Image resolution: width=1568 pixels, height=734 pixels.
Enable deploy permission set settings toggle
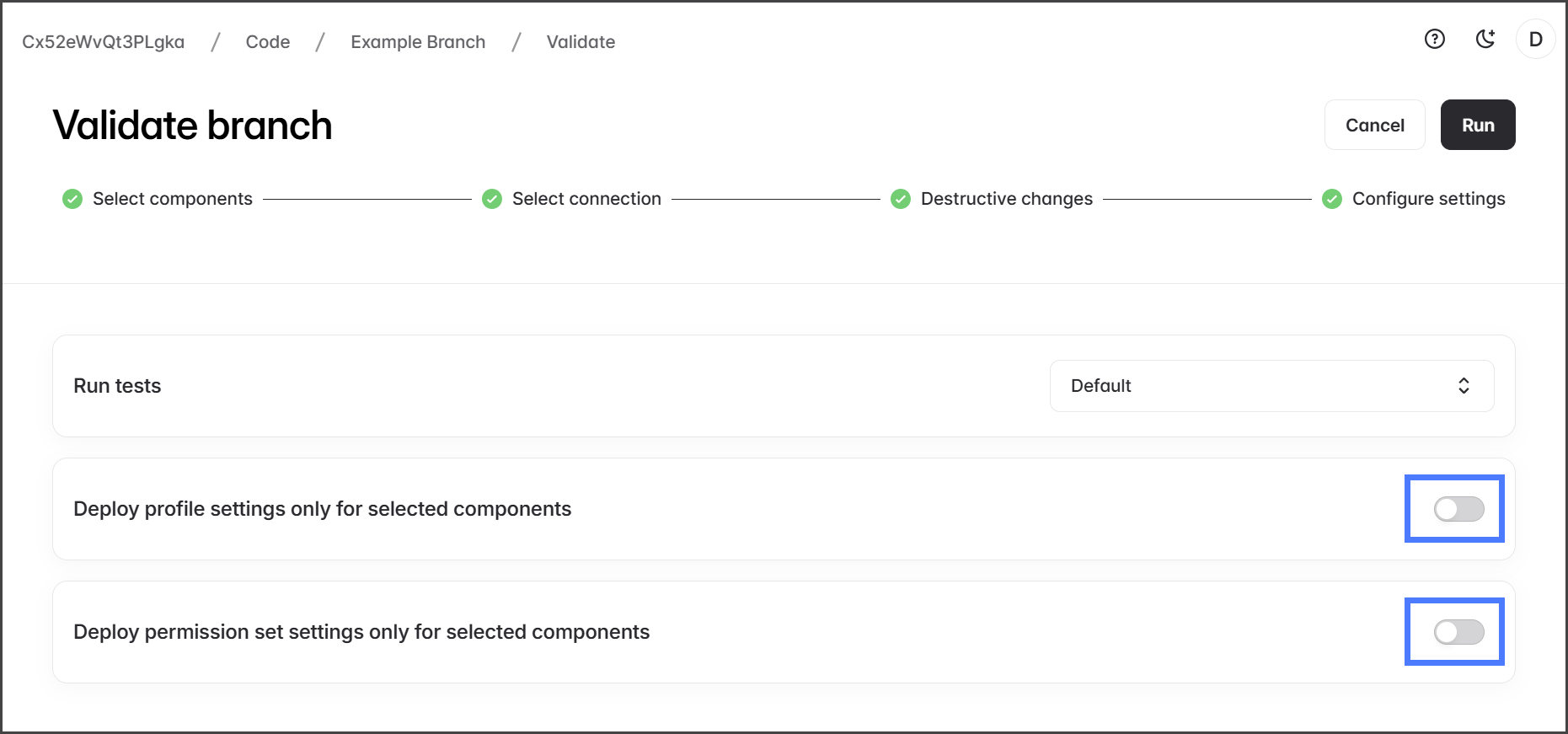point(1458,632)
